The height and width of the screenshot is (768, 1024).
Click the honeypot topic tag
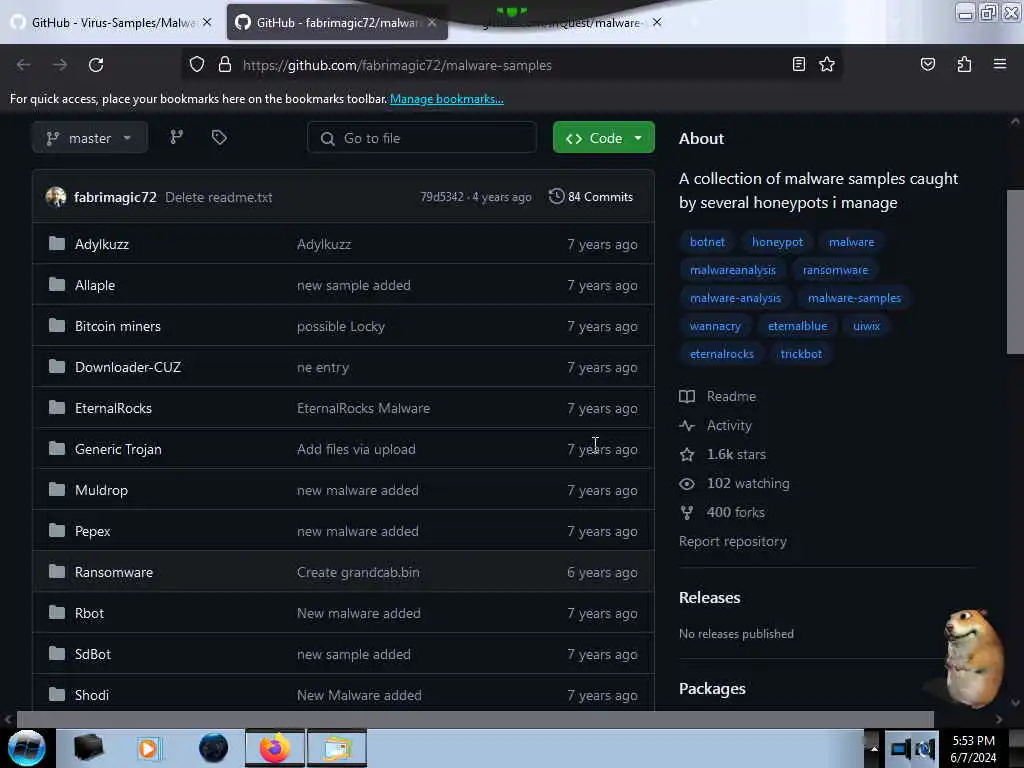click(777, 242)
